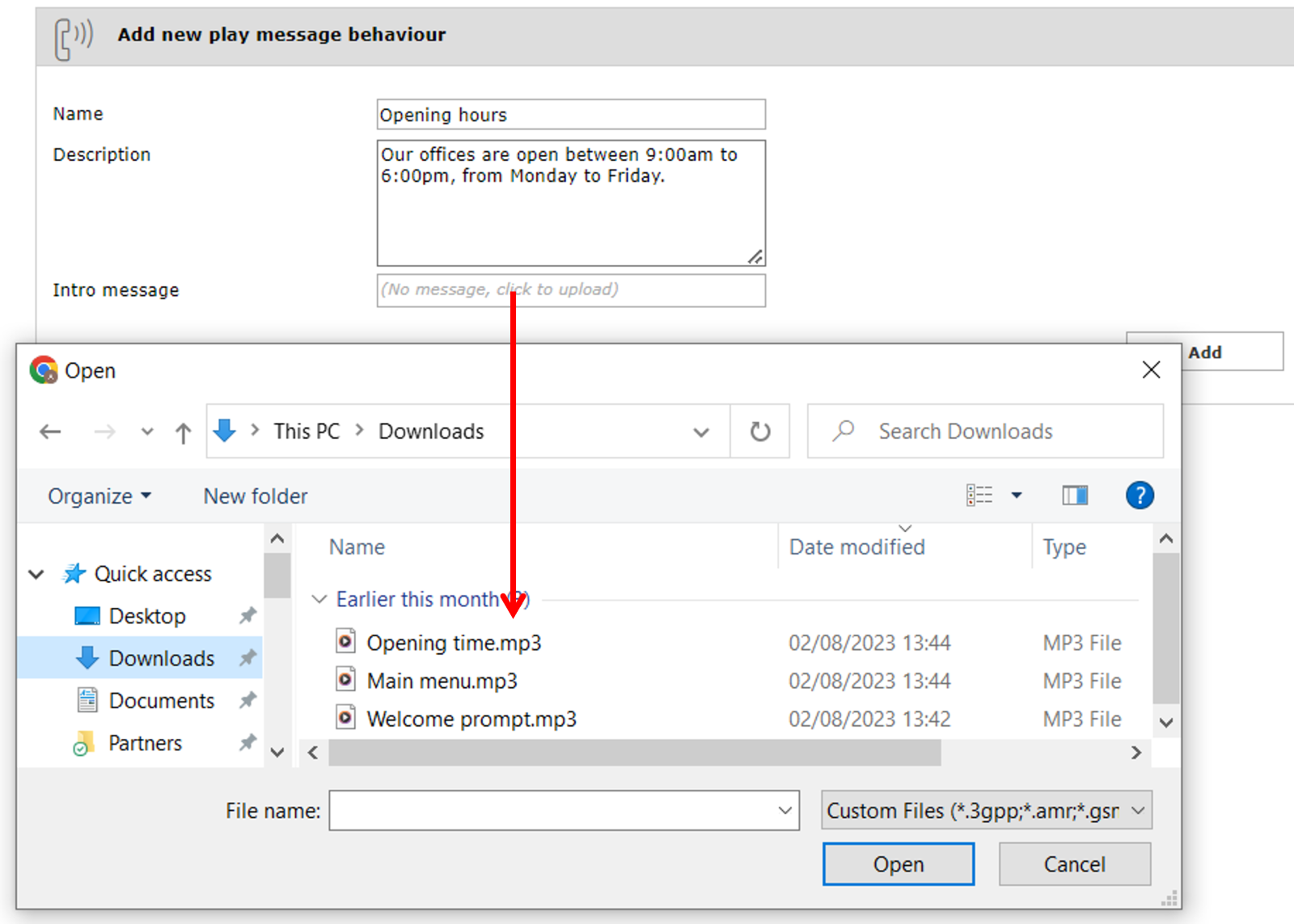Click the Up one level arrow
Screen dimensions: 1294x924
(184, 432)
